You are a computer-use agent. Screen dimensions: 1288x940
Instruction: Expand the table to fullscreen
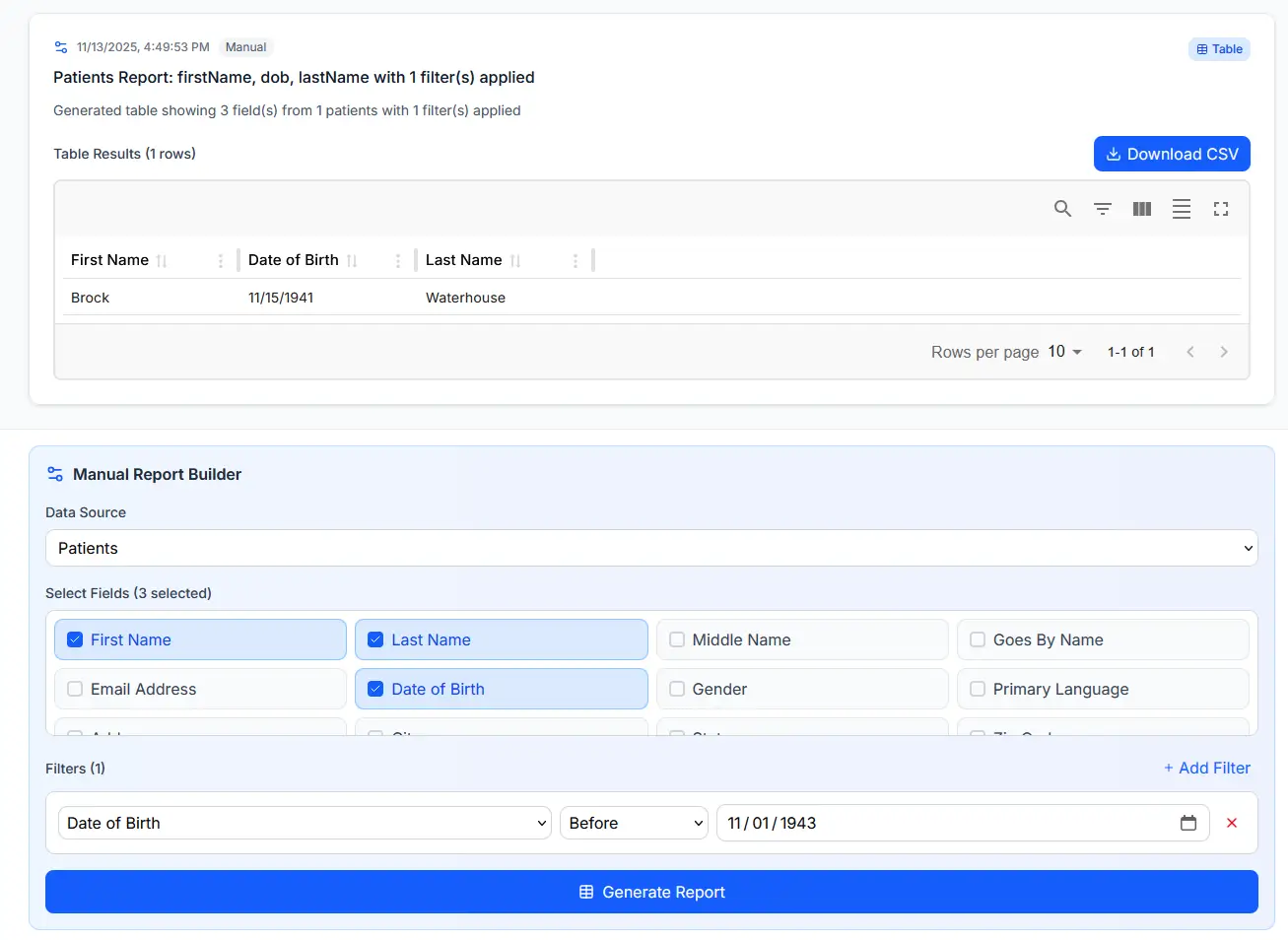pos(1221,208)
